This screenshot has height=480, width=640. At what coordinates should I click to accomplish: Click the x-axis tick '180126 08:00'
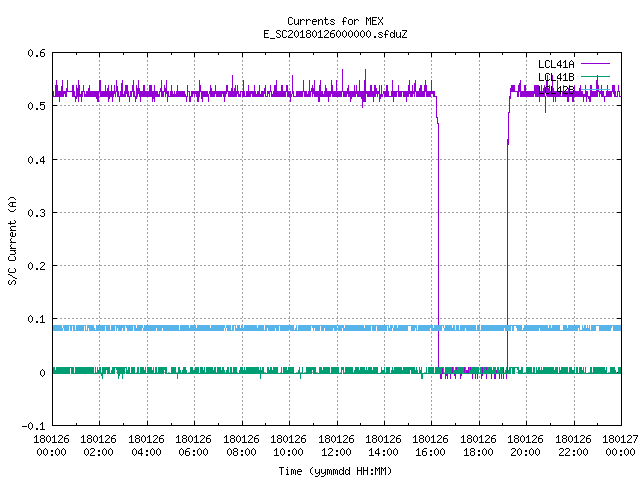[x=241, y=446]
